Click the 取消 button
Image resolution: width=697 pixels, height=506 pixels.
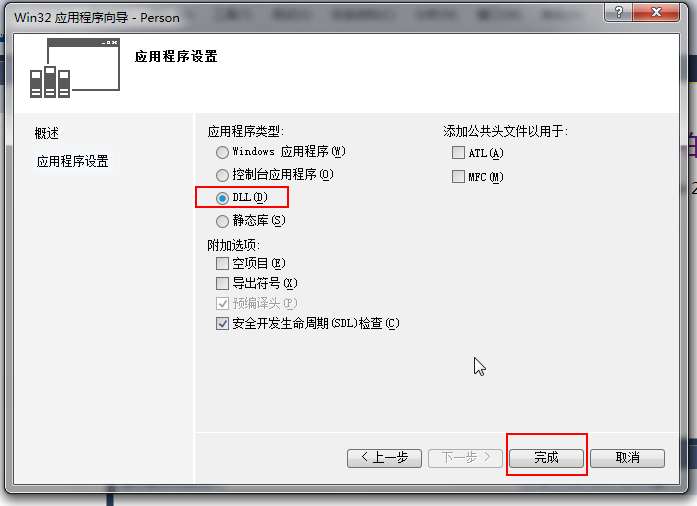(x=628, y=458)
